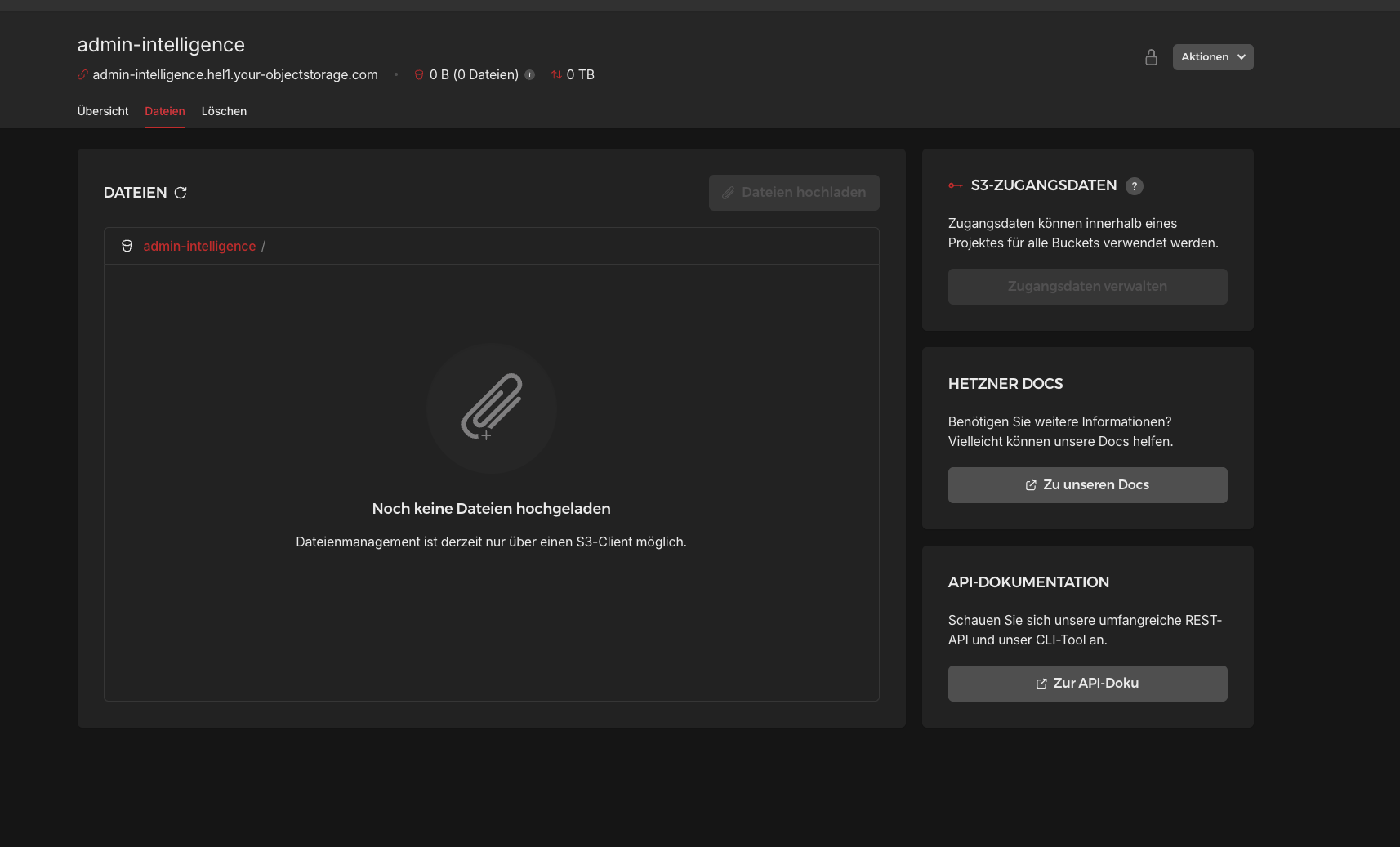This screenshot has width=1400, height=847.
Task: Switch to the Übersicht tab
Action: (x=103, y=111)
